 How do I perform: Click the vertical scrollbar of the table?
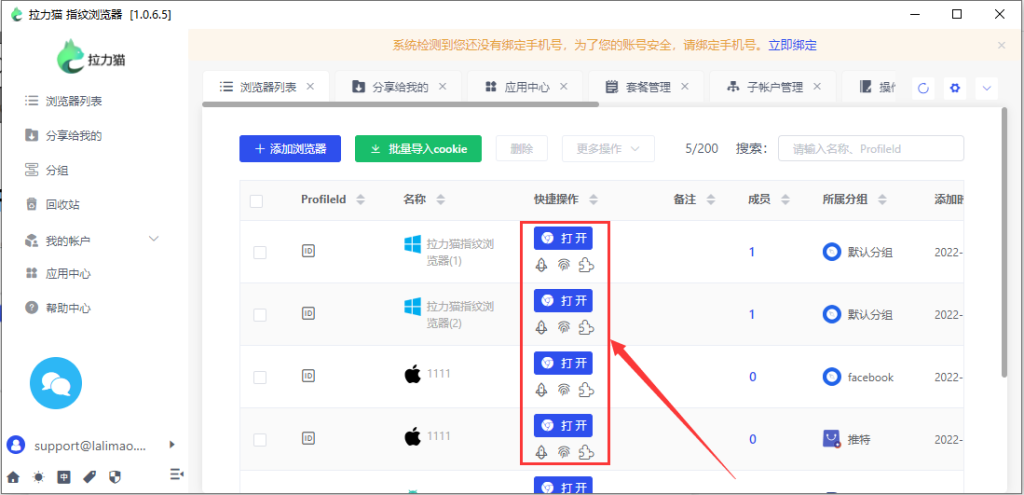(1003, 243)
